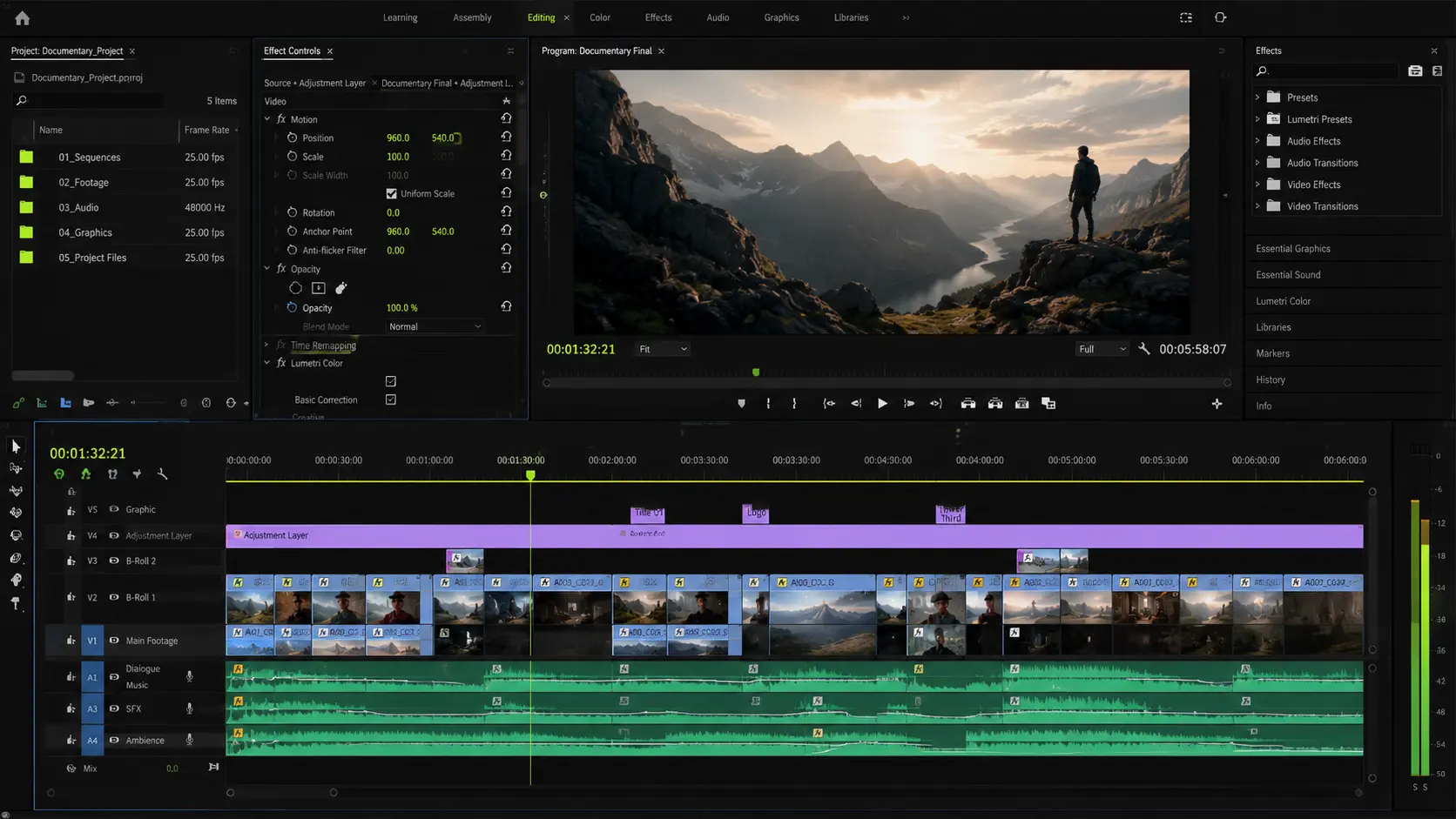Click the Add Marker timeline icon
This screenshot has width=1456, height=819.
[137, 474]
